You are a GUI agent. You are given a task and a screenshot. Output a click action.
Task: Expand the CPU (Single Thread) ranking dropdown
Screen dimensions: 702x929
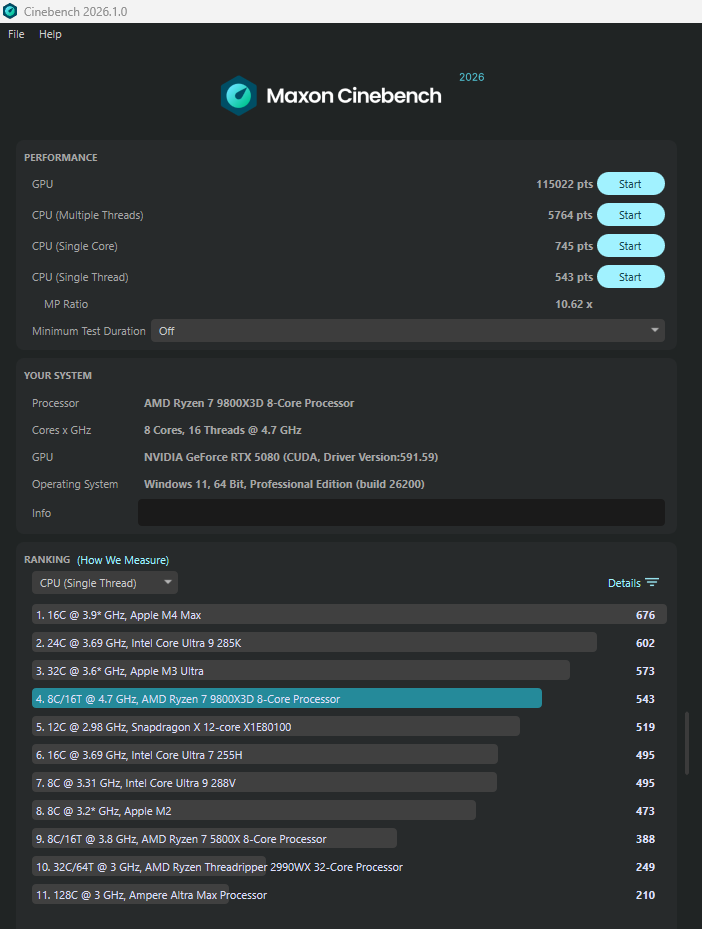click(105, 583)
